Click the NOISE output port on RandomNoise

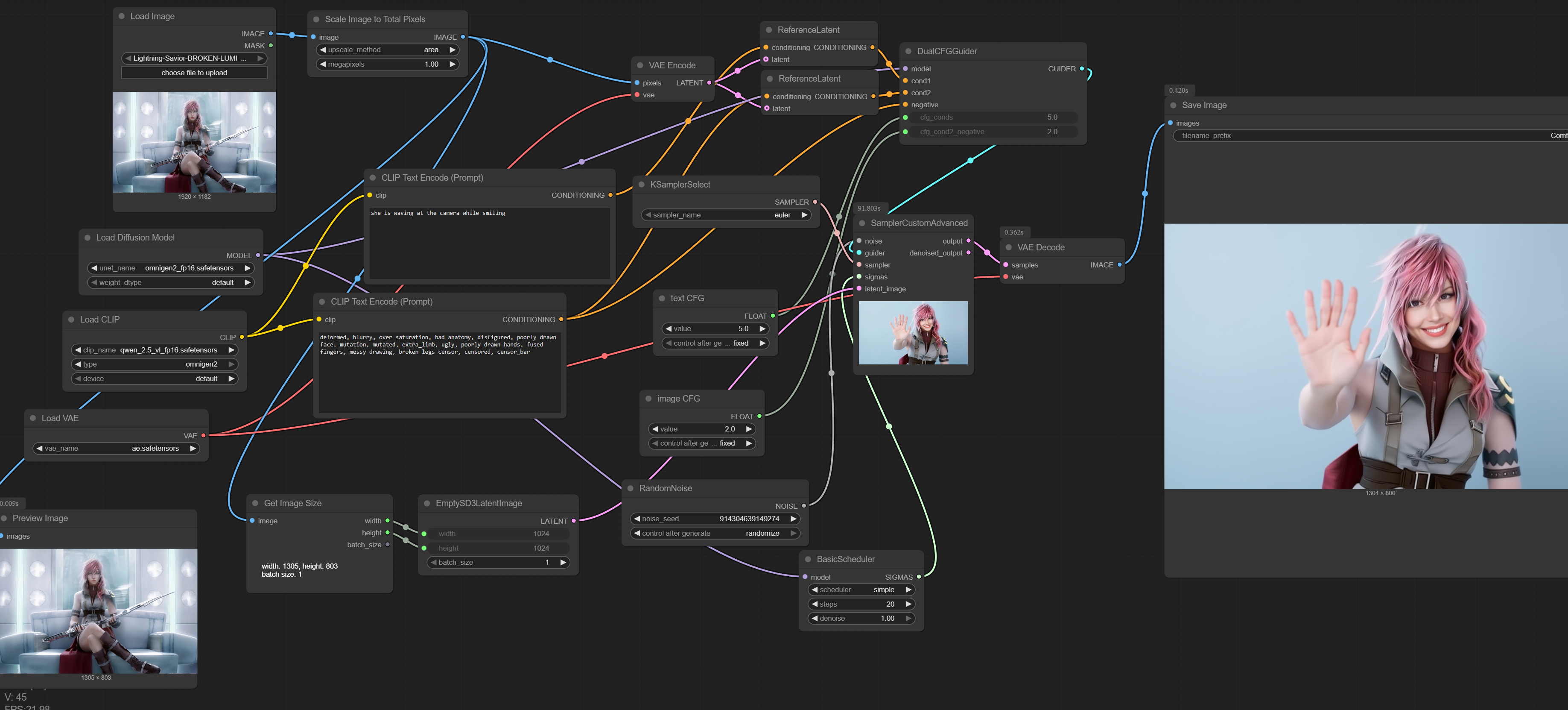(803, 506)
